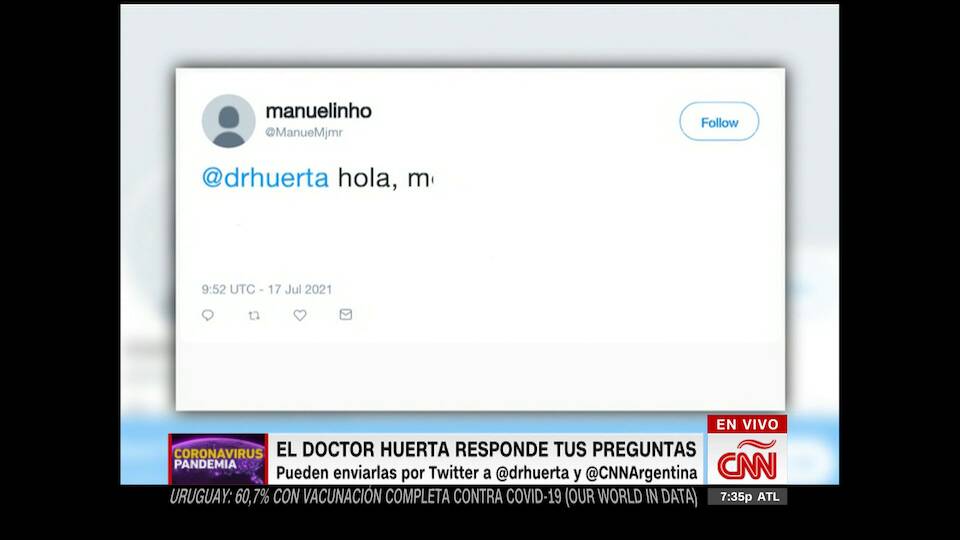Click the 9:52 UTC - 17 Jul 2021 timestamp
Screen dimensions: 960x540
267,289
